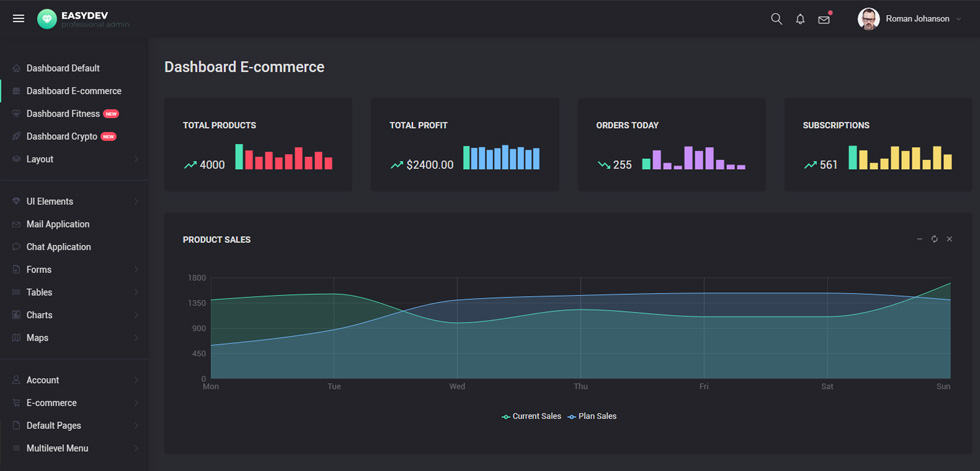The image size is (980, 471).
Task: Click the Orders Today downward trend arrow
Action: point(604,166)
